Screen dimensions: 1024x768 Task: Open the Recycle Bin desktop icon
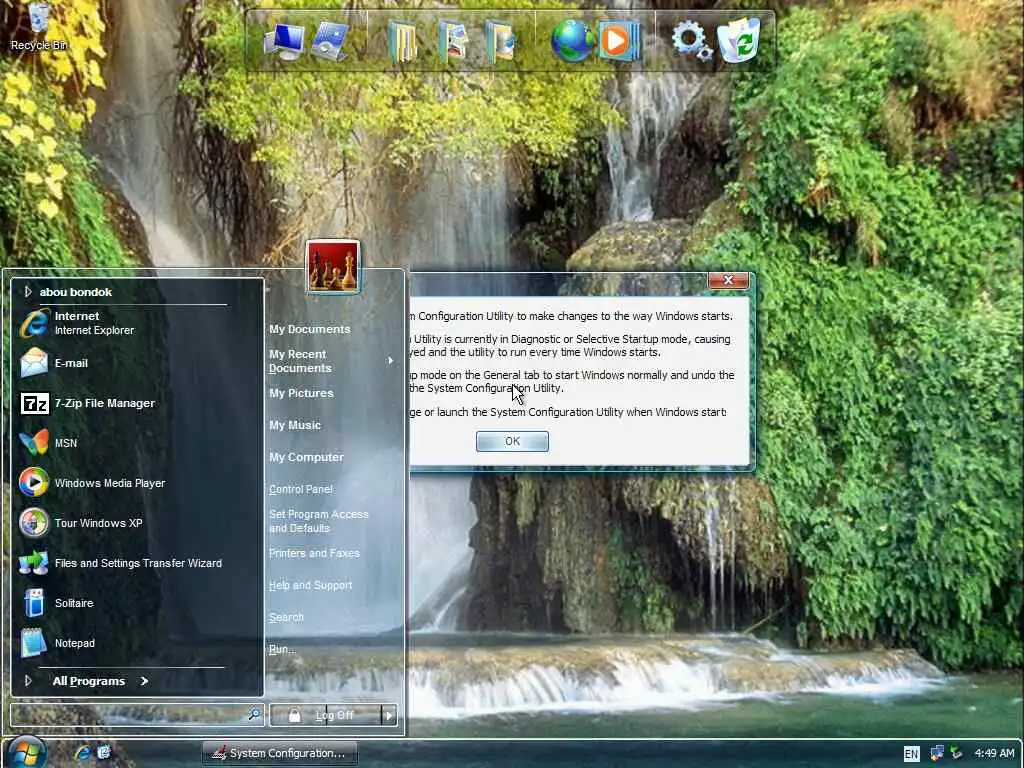pos(39,27)
